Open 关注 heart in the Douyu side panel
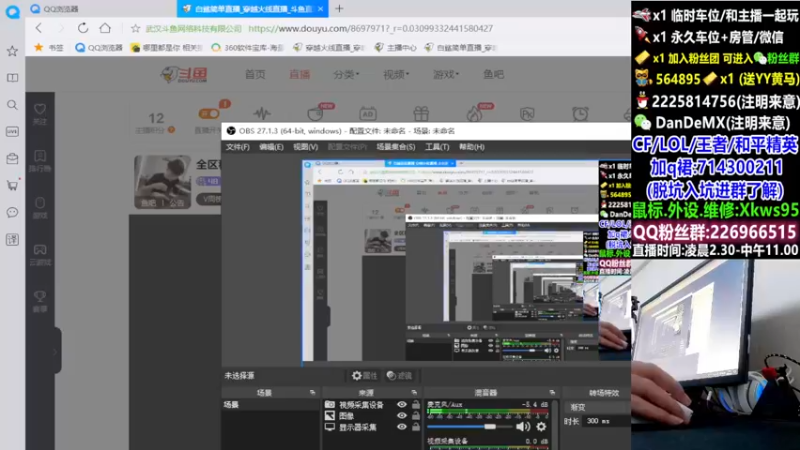Screen dimensions: 800x450 40,113
